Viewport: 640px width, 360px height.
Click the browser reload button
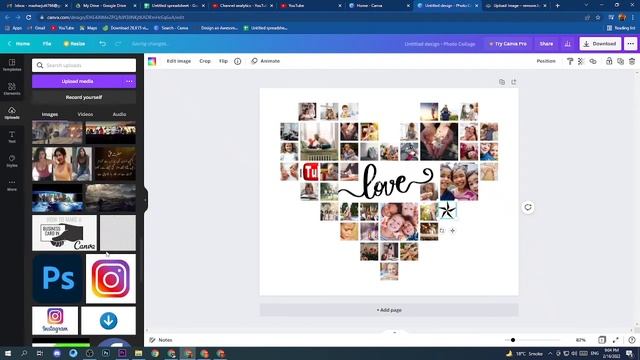[29, 18]
